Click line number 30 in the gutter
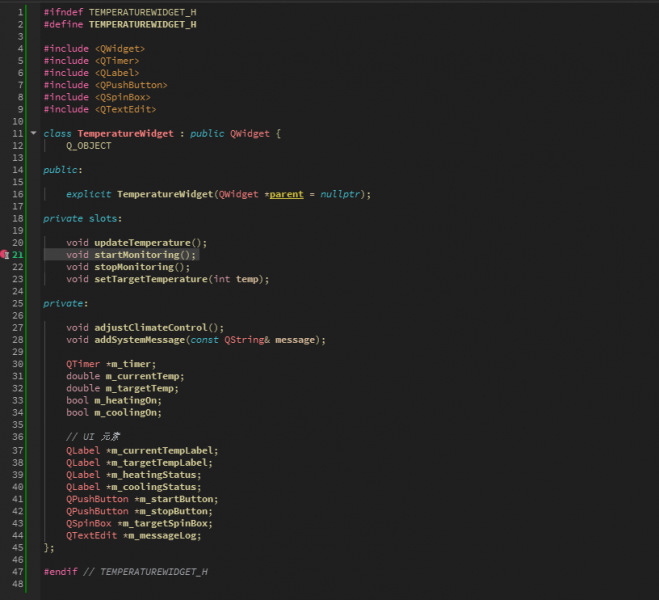 tap(18, 364)
